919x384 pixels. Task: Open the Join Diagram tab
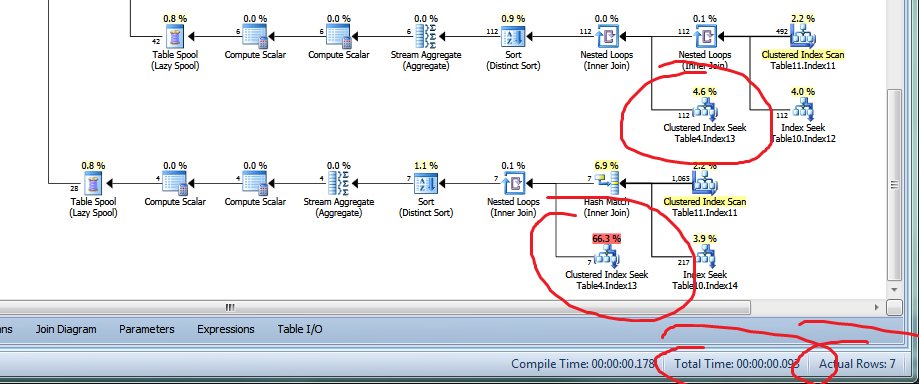click(66, 329)
